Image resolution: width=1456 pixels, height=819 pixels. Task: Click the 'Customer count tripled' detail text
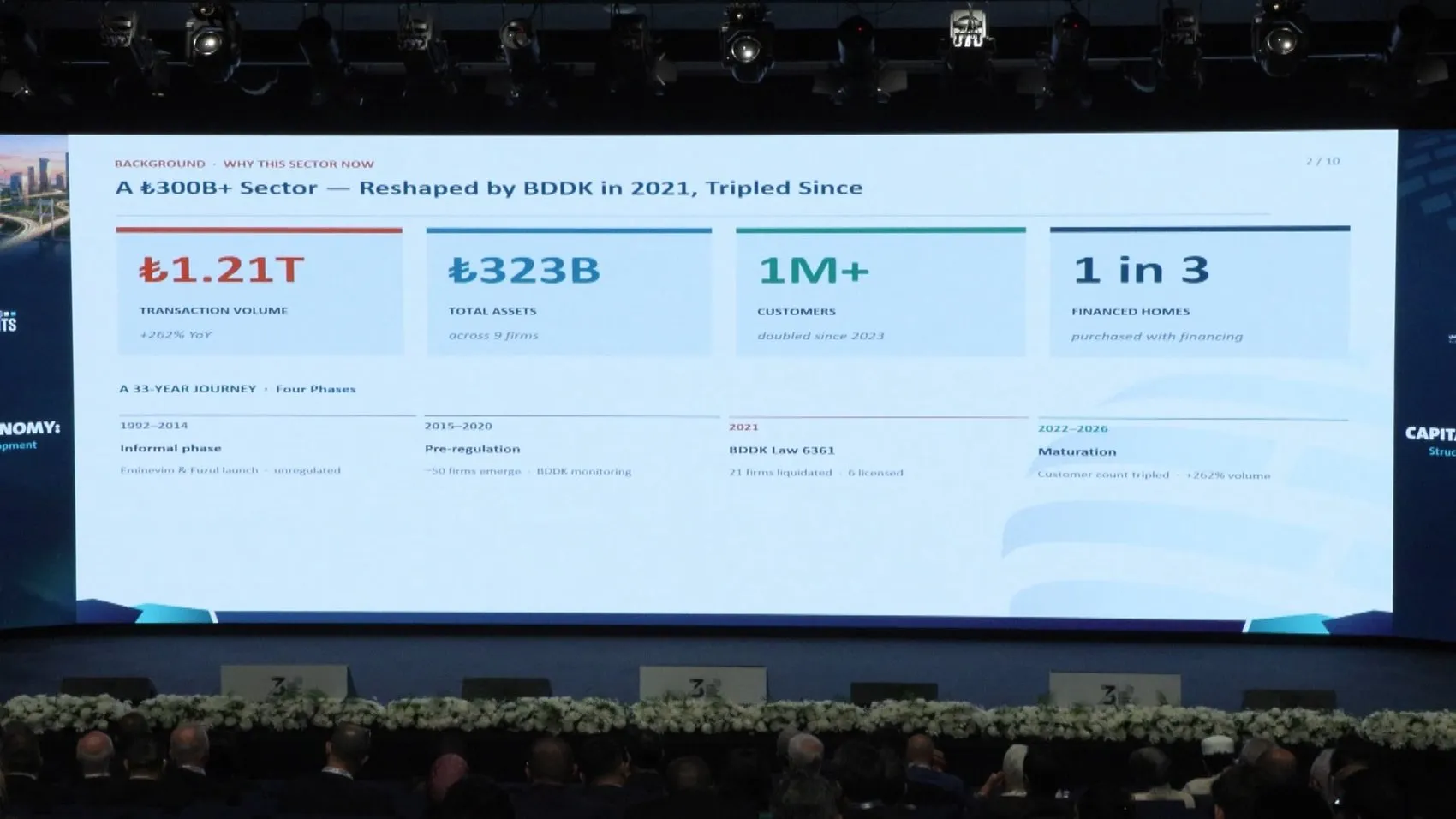click(1103, 474)
